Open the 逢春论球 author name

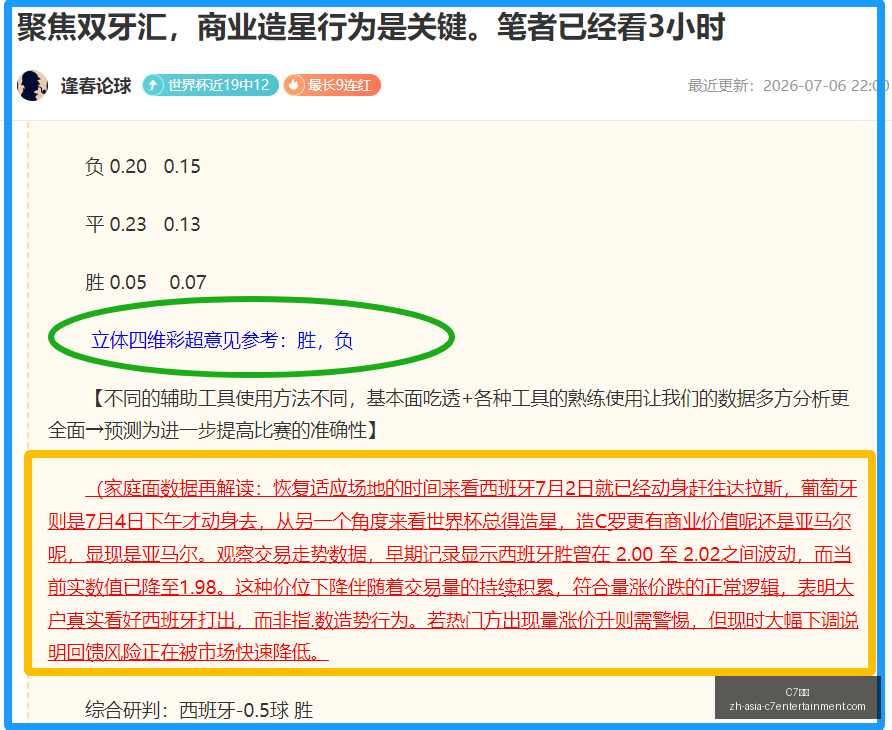(x=96, y=86)
